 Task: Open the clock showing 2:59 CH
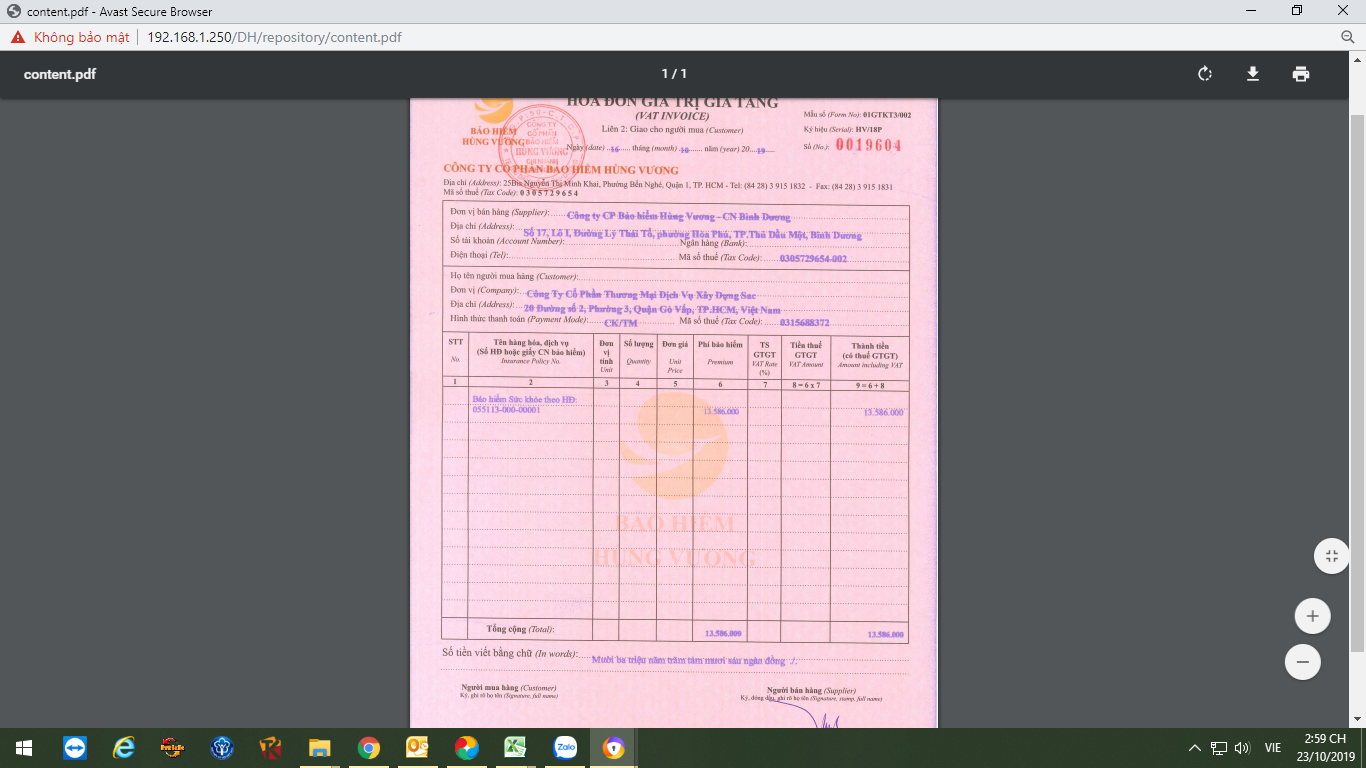(1324, 747)
